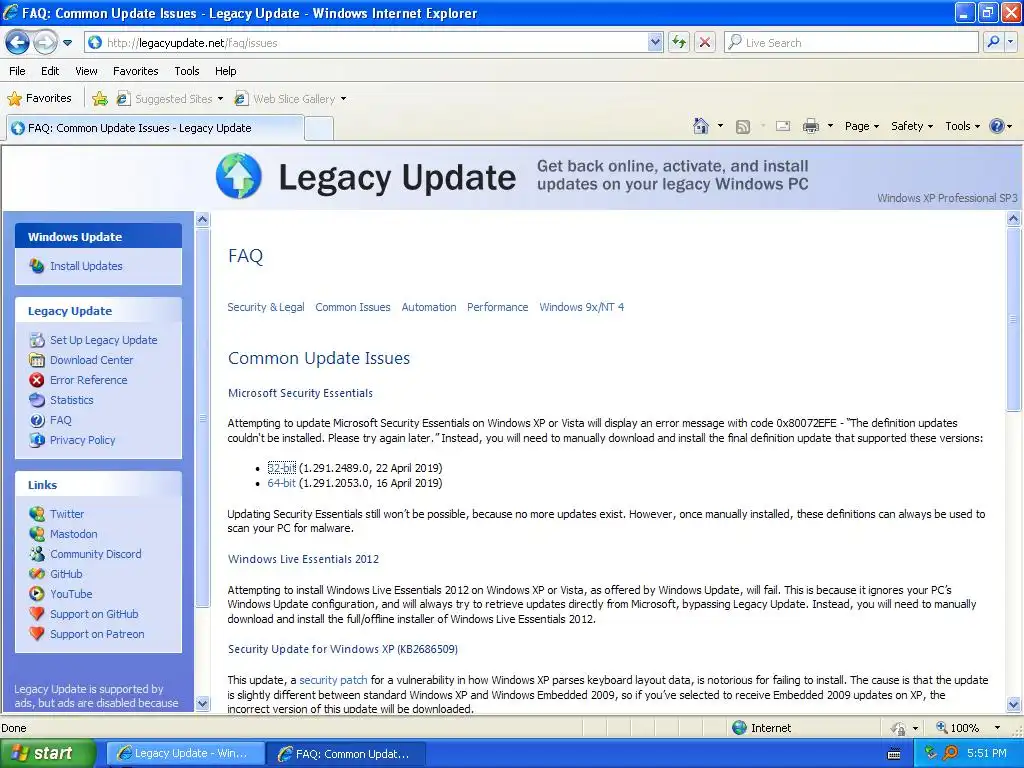The width and height of the screenshot is (1024, 768).
Task: Open the Help menu
Action: (x=225, y=71)
